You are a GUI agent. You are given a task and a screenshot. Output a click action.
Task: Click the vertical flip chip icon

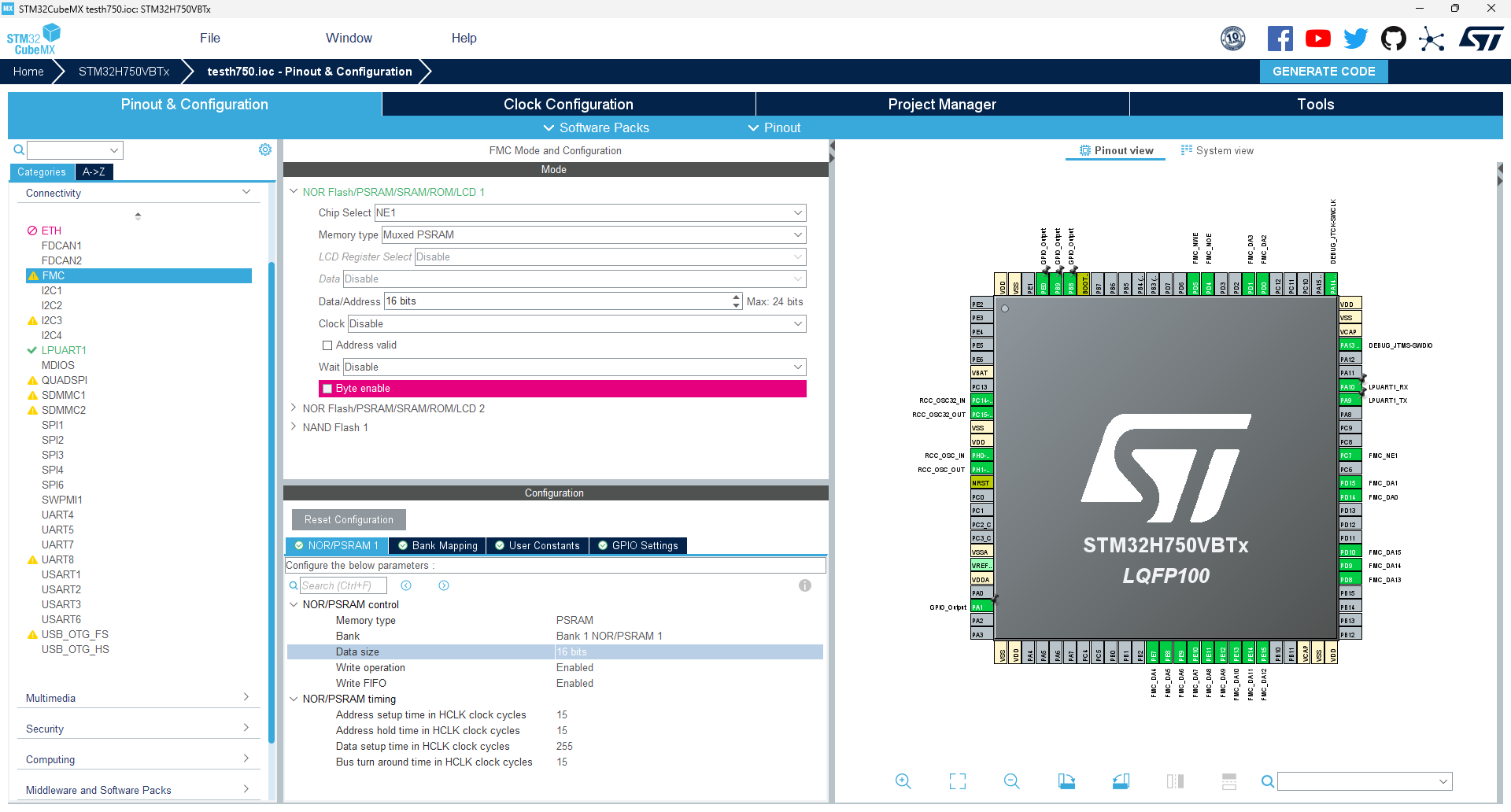(x=1175, y=781)
